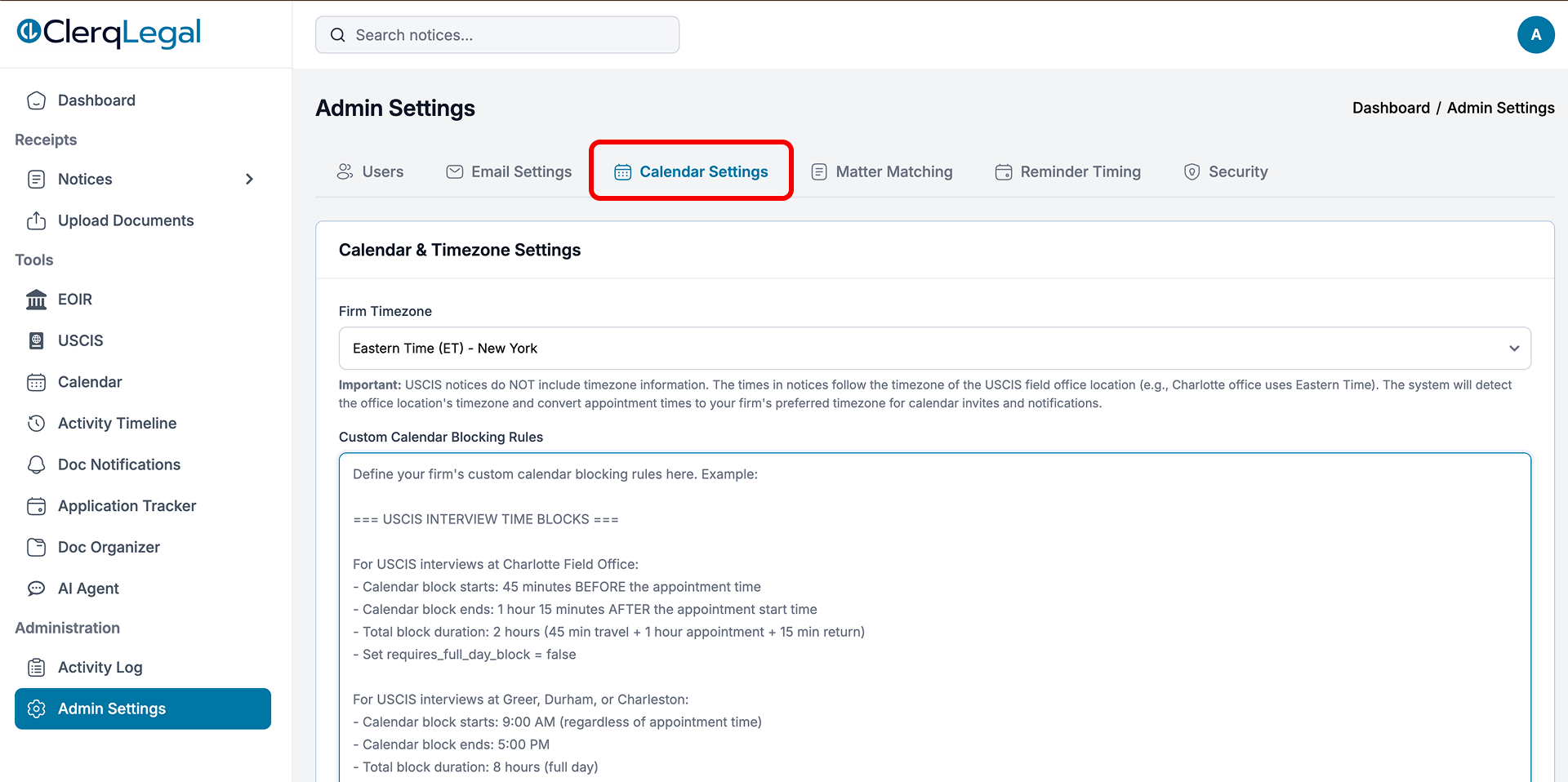Click the Firm Timezone label
This screenshot has width=1568, height=782.
pos(385,311)
